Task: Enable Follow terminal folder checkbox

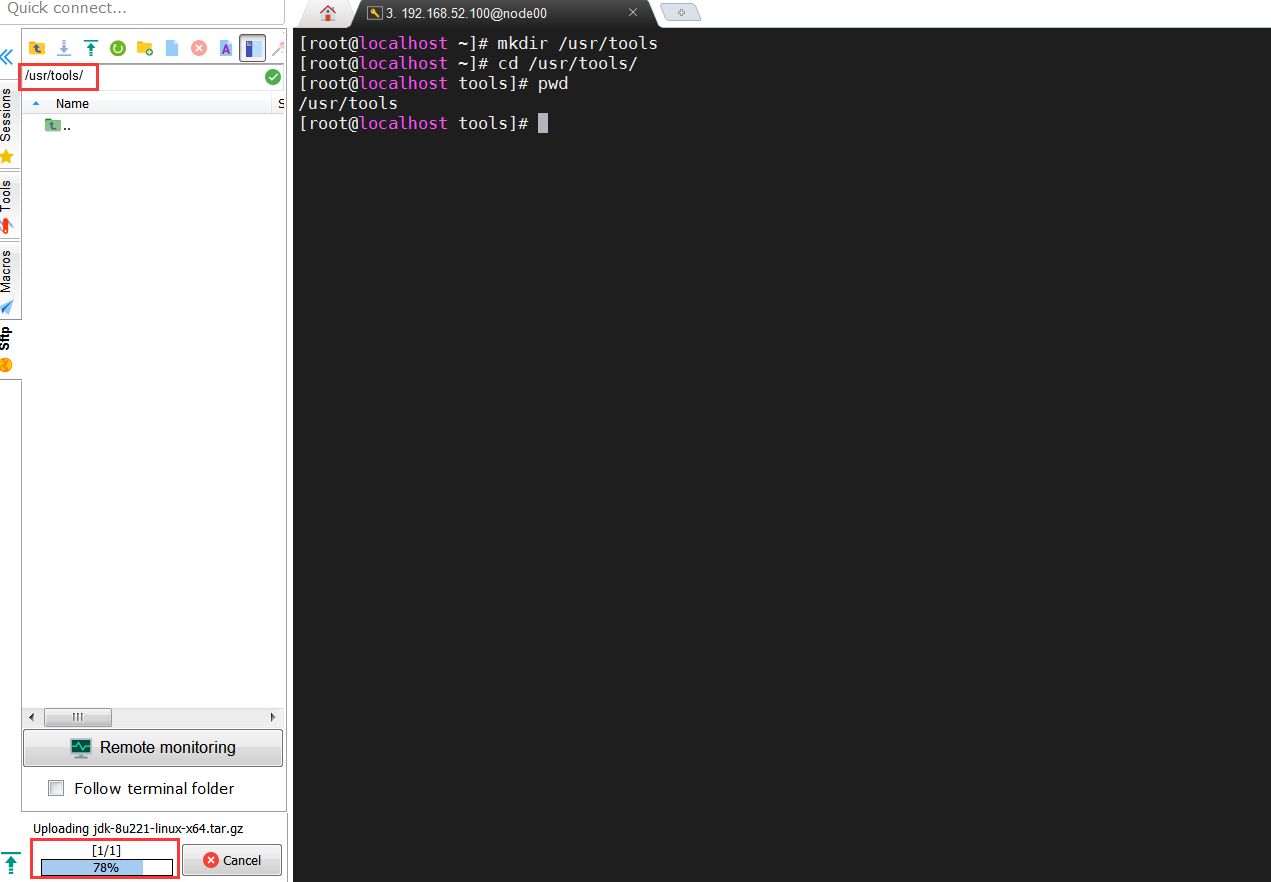Action: pyautogui.click(x=57, y=788)
